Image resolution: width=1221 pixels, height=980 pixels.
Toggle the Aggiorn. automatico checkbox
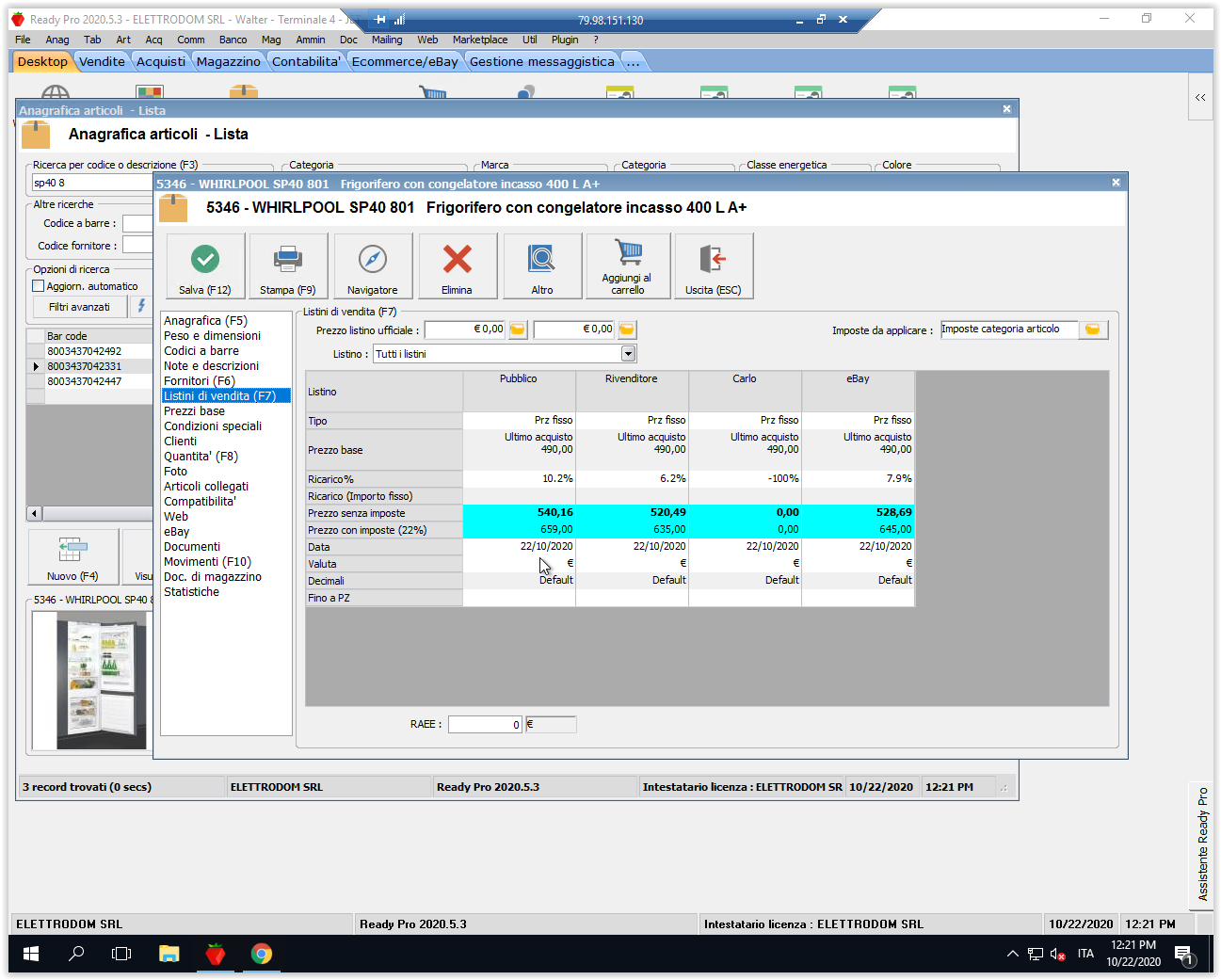[x=39, y=286]
